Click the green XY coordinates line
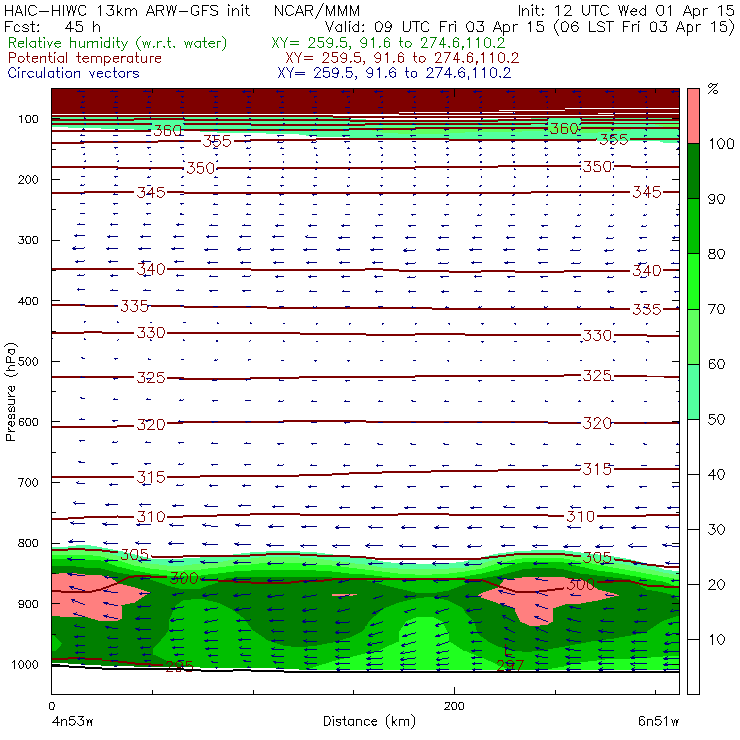This screenshot has height=740, width=740. [x=388, y=43]
